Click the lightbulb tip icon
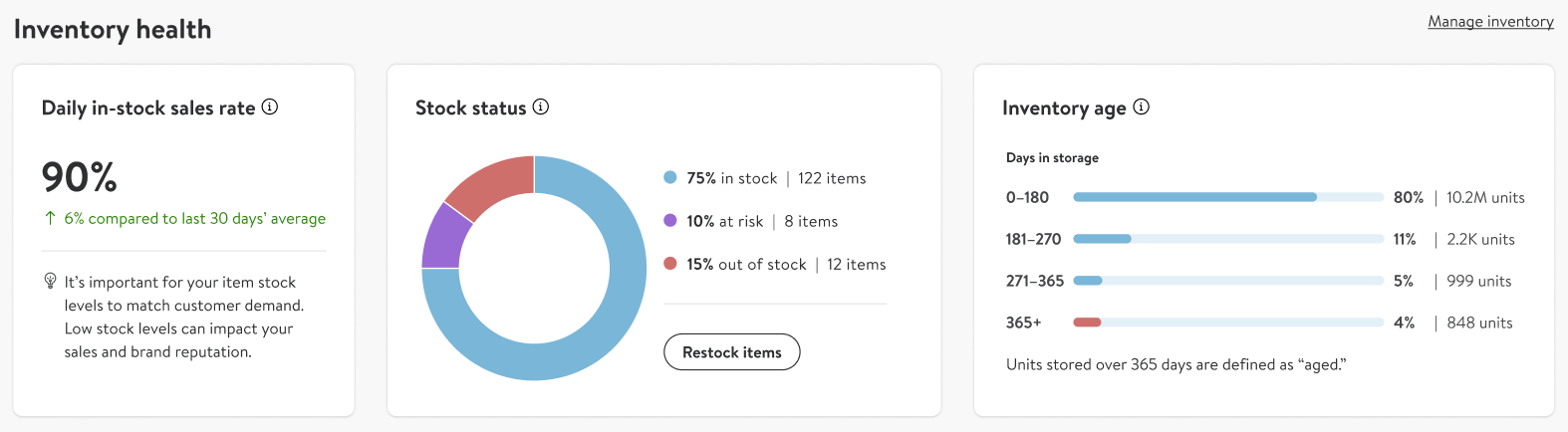Image resolution: width=1568 pixels, height=432 pixels. (50, 281)
